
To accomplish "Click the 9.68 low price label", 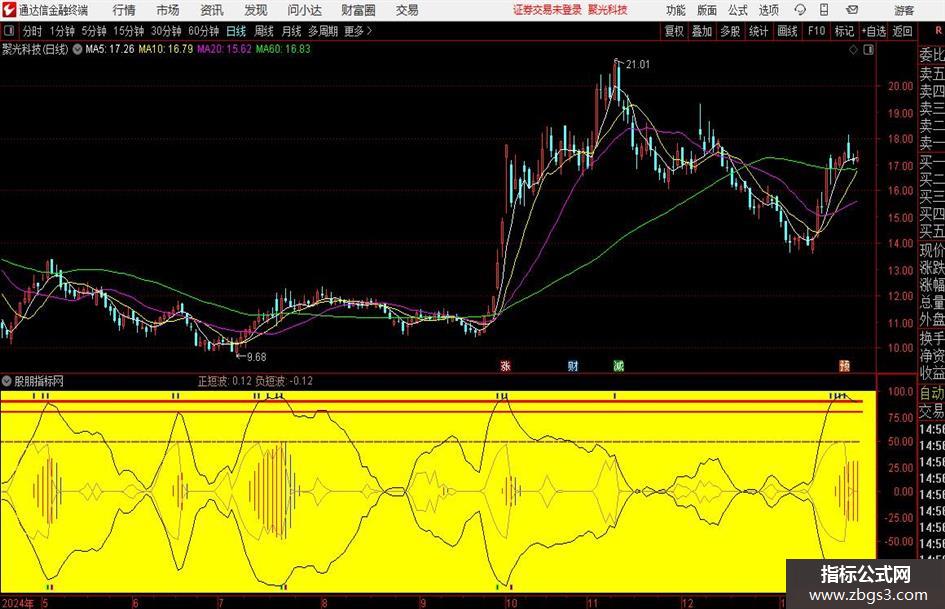I will click(257, 357).
